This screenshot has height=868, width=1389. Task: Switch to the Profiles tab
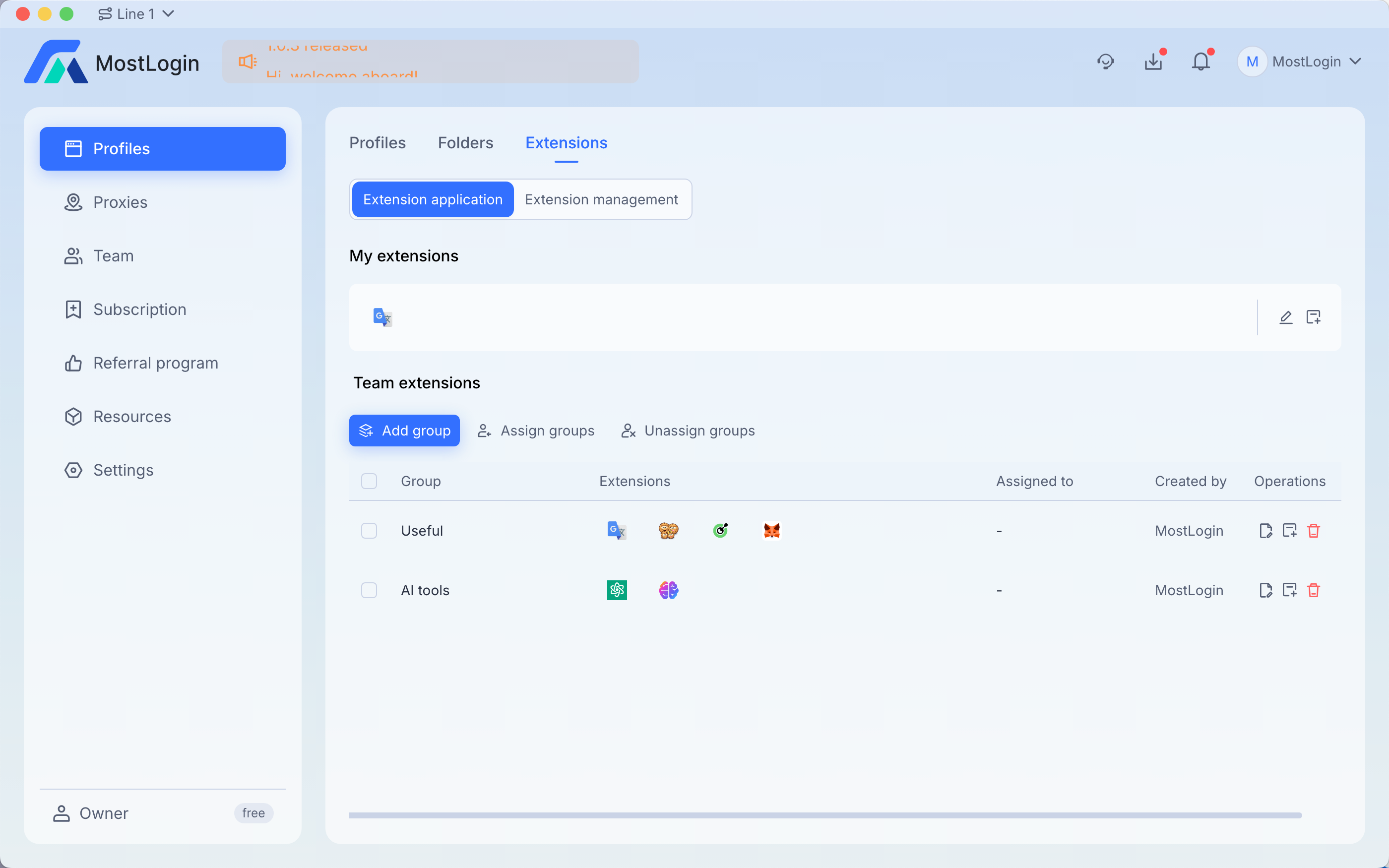coord(378,143)
